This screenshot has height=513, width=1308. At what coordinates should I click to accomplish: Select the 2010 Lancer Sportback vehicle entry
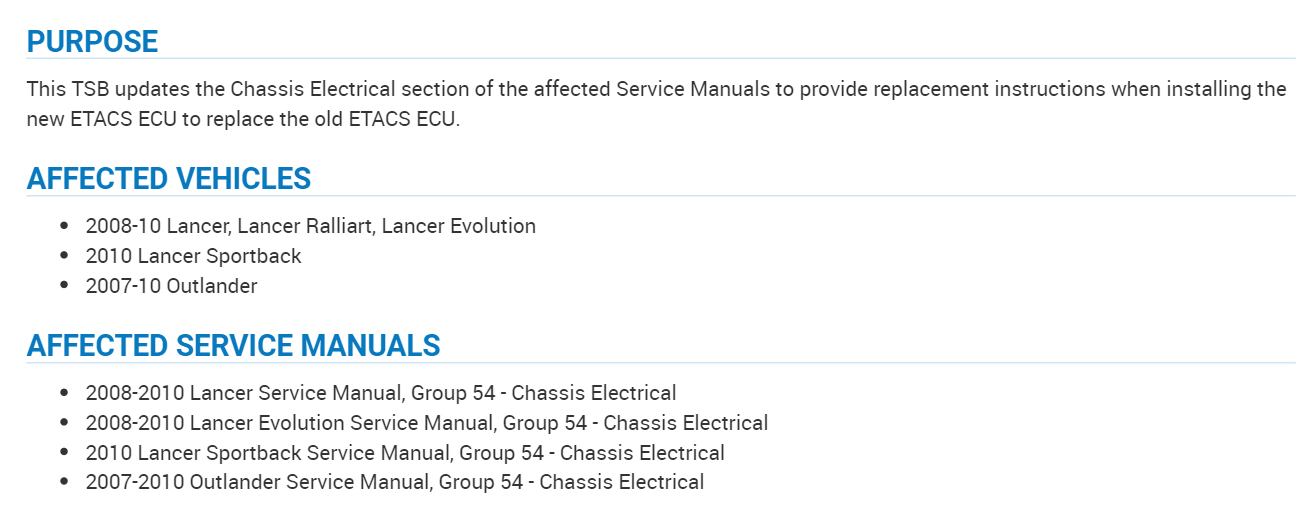click(x=193, y=256)
